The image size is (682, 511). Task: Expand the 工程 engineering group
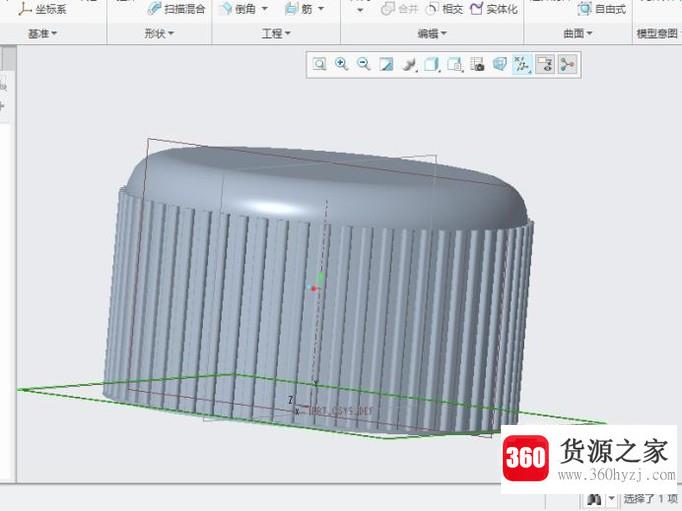[276, 33]
